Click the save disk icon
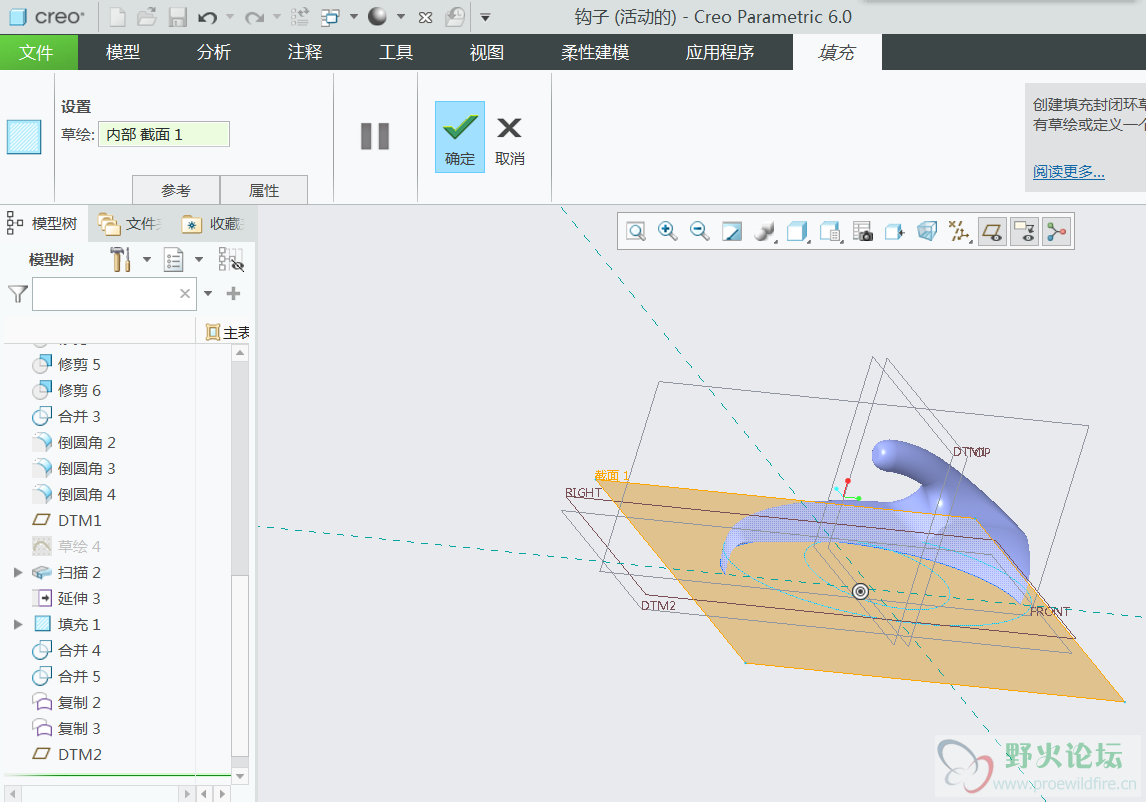1146x802 pixels. point(178,17)
